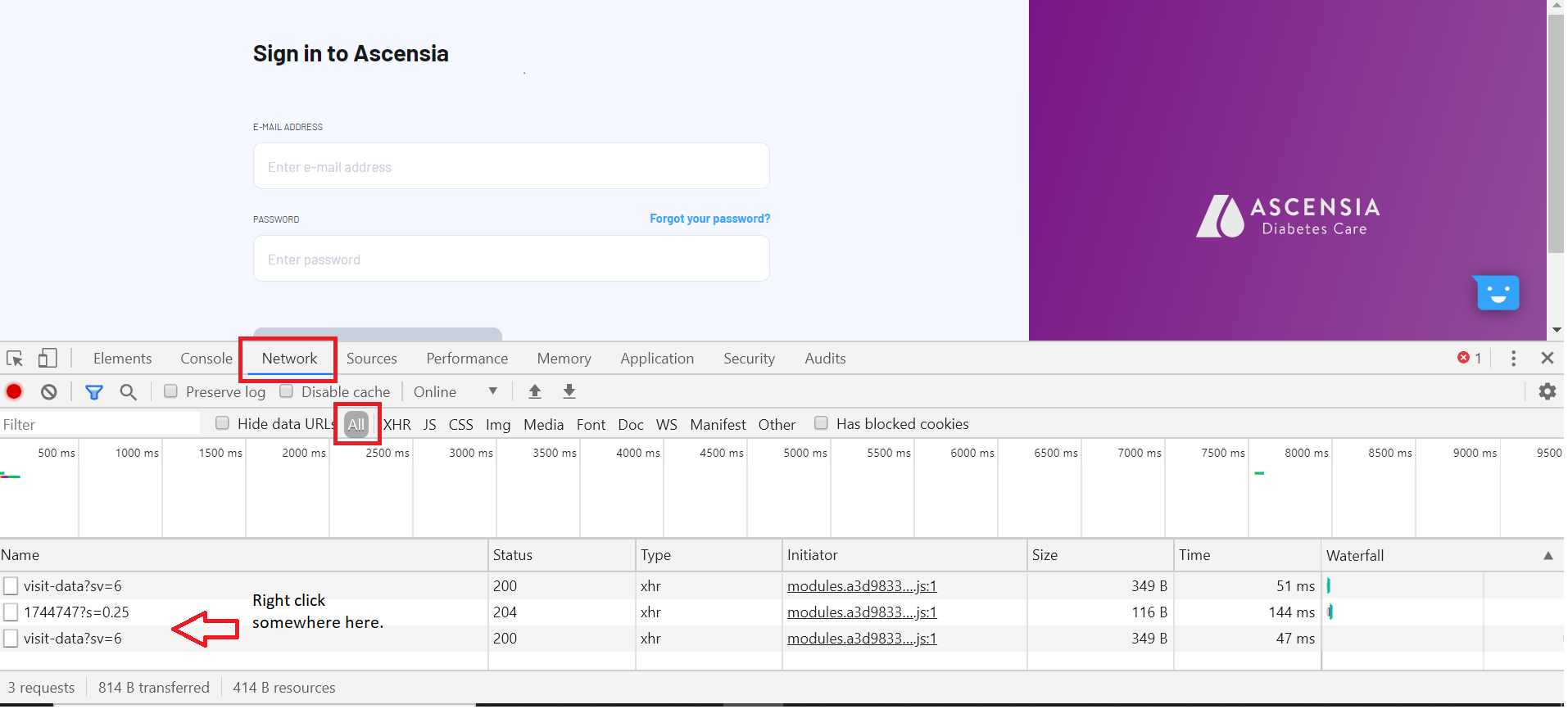The image size is (1568, 709).
Task: Open the blue chat bot widget
Action: pyautogui.click(x=1498, y=293)
